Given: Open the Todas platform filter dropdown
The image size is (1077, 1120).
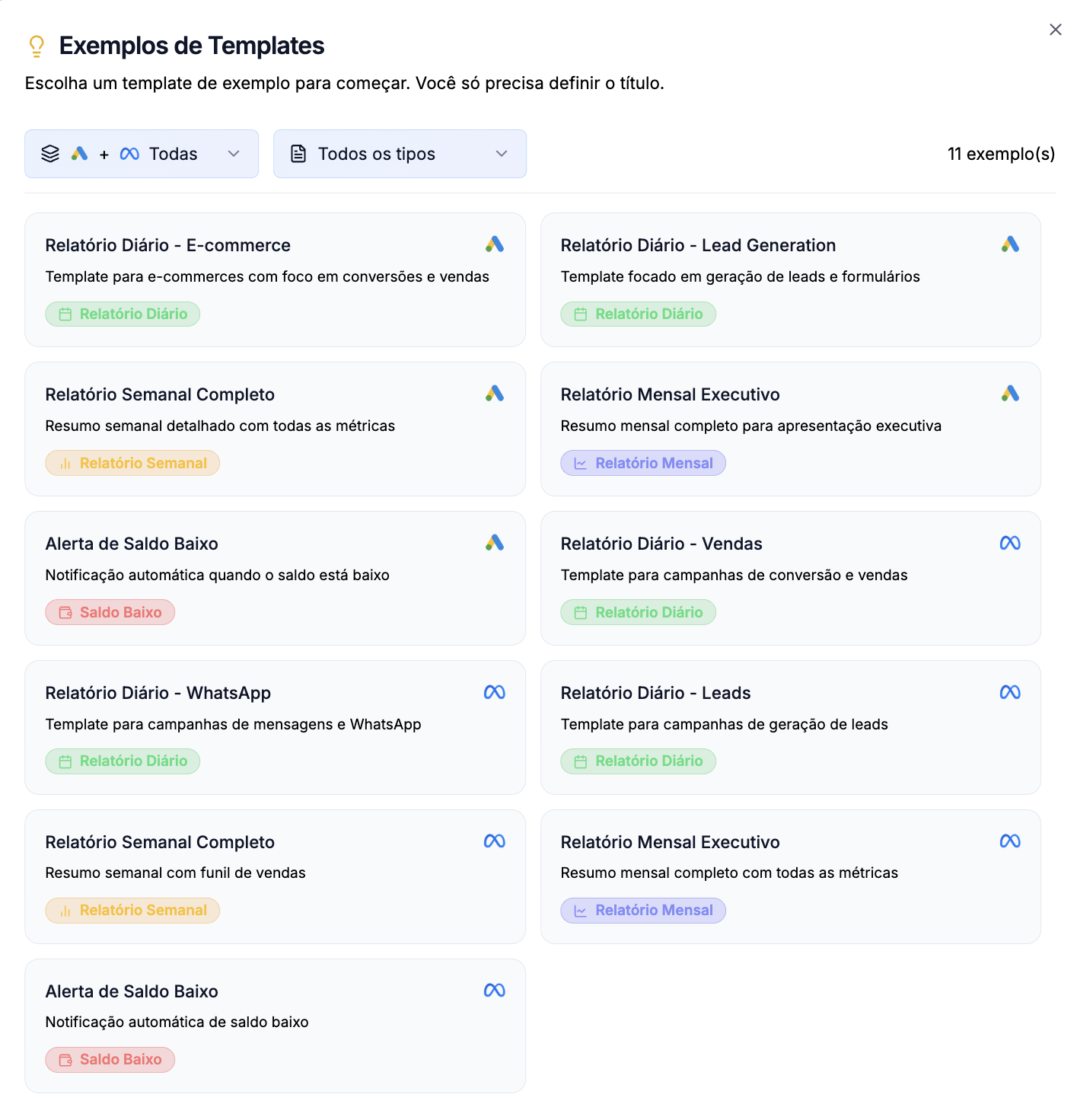Looking at the screenshot, I should click(x=142, y=154).
